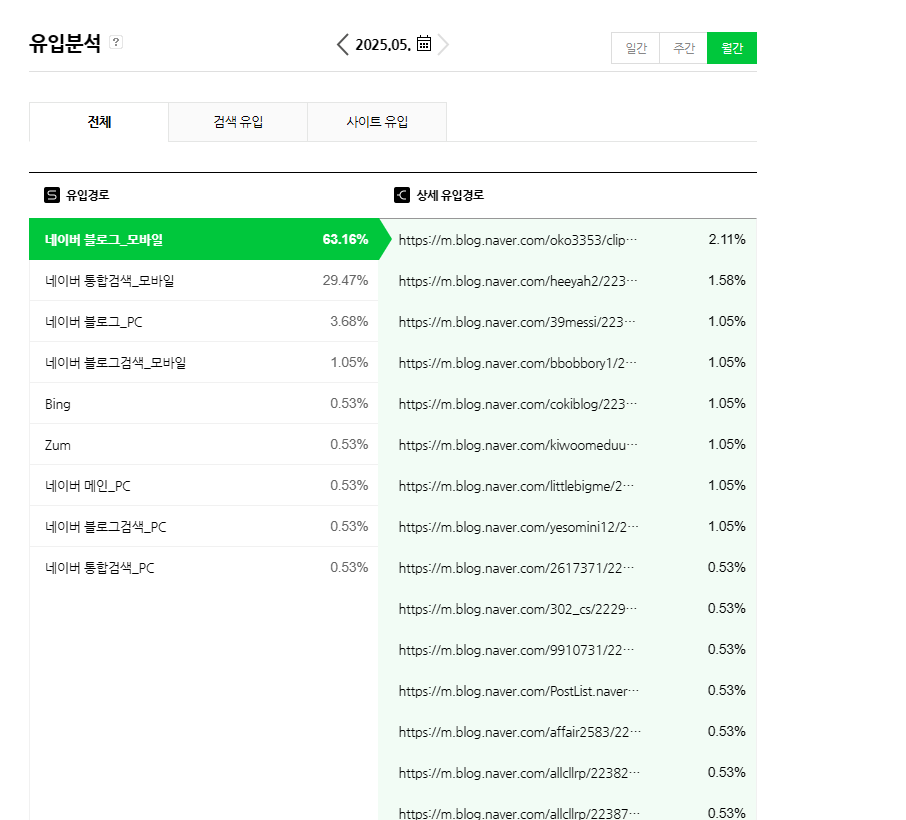
Task: Open the 302_cs blog URL
Action: tap(518, 609)
